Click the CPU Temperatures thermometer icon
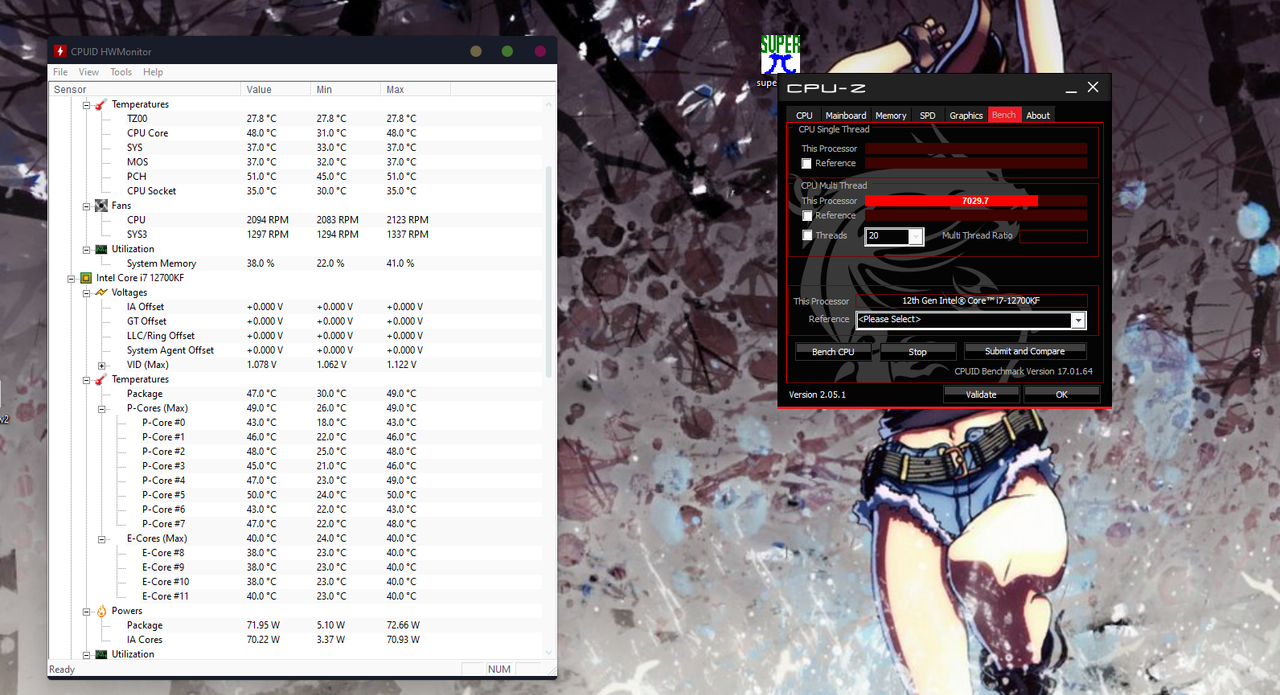 pyautogui.click(x=100, y=379)
